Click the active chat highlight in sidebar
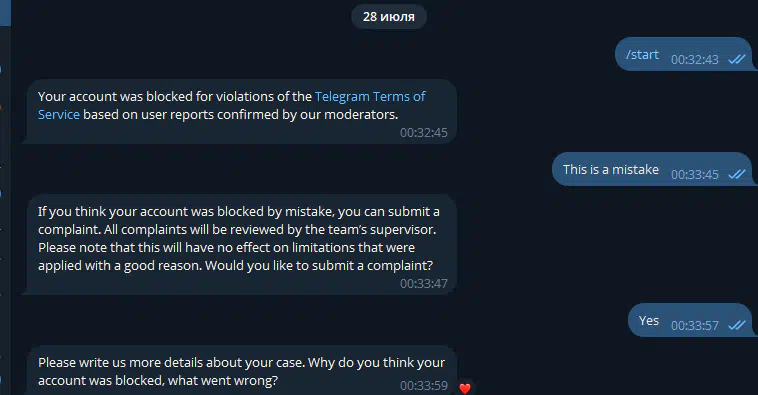This screenshot has width=758, height=395. point(5,13)
